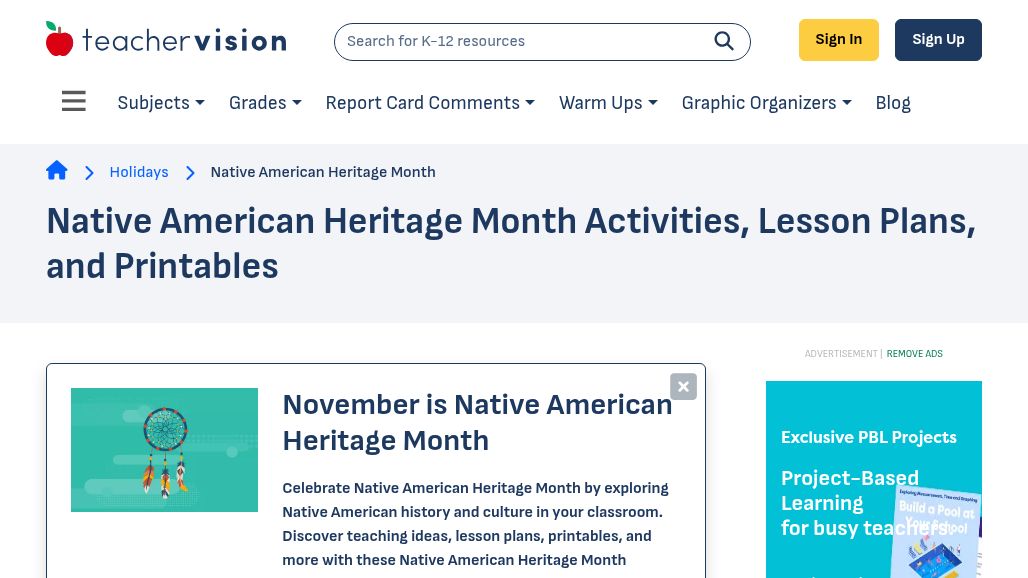Screen dimensions: 1028x578
Task: Click the dreamcatcher illustration thumbnail
Action: [x=164, y=450]
